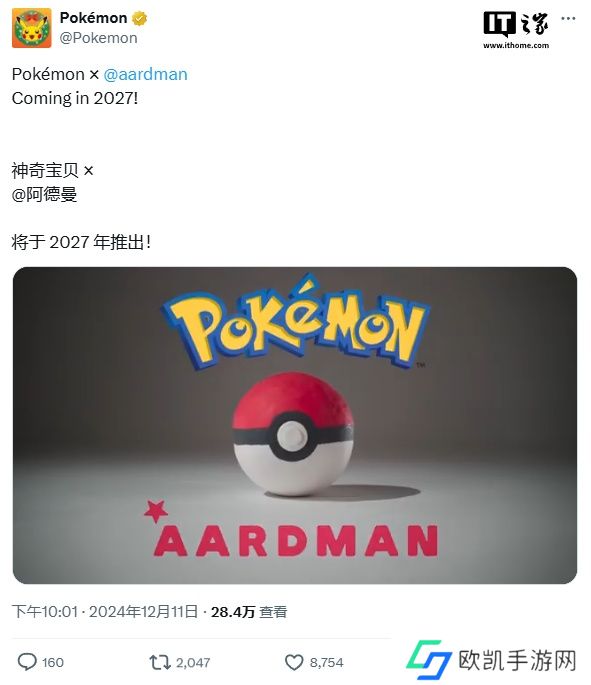
Task: Open the Pokémon Aardman announcement image
Action: pyautogui.click(x=295, y=425)
